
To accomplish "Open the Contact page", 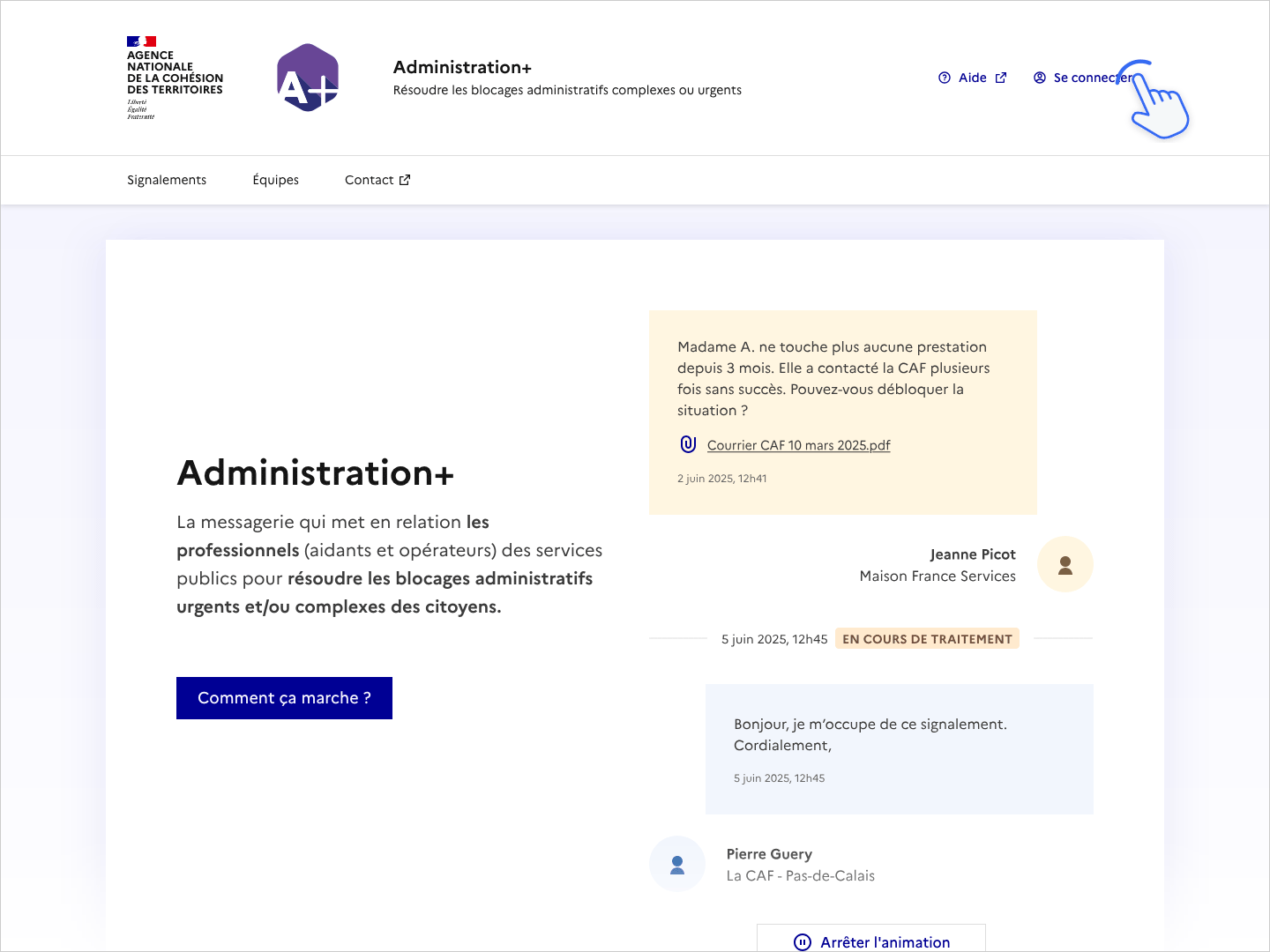I will 369,179.
